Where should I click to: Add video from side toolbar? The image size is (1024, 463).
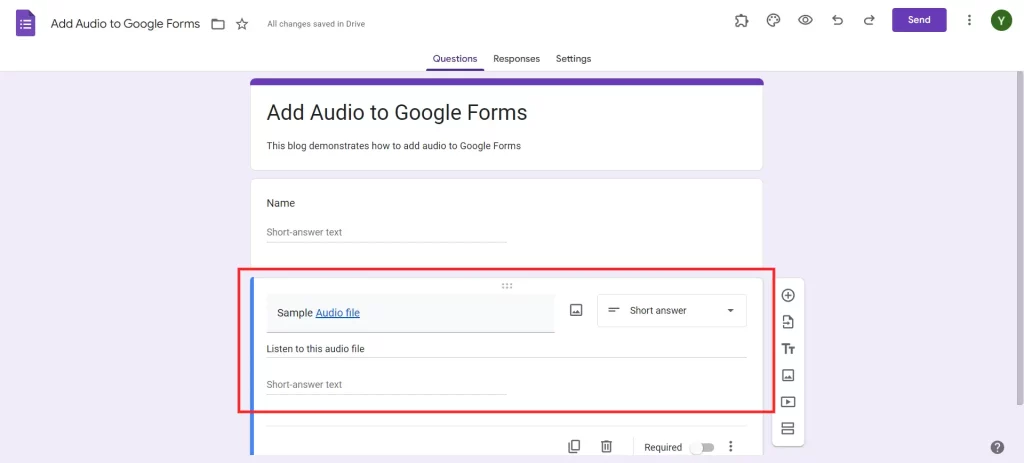pos(788,402)
